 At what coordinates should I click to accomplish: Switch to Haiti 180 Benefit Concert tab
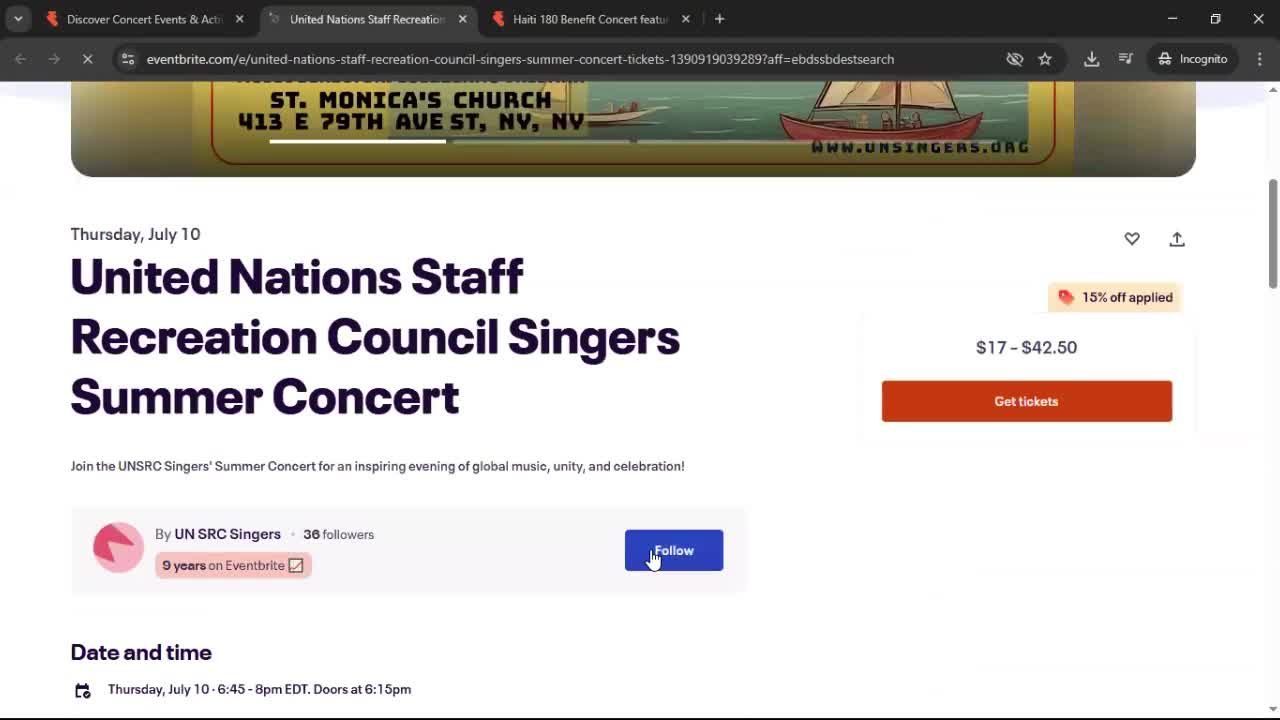click(590, 19)
